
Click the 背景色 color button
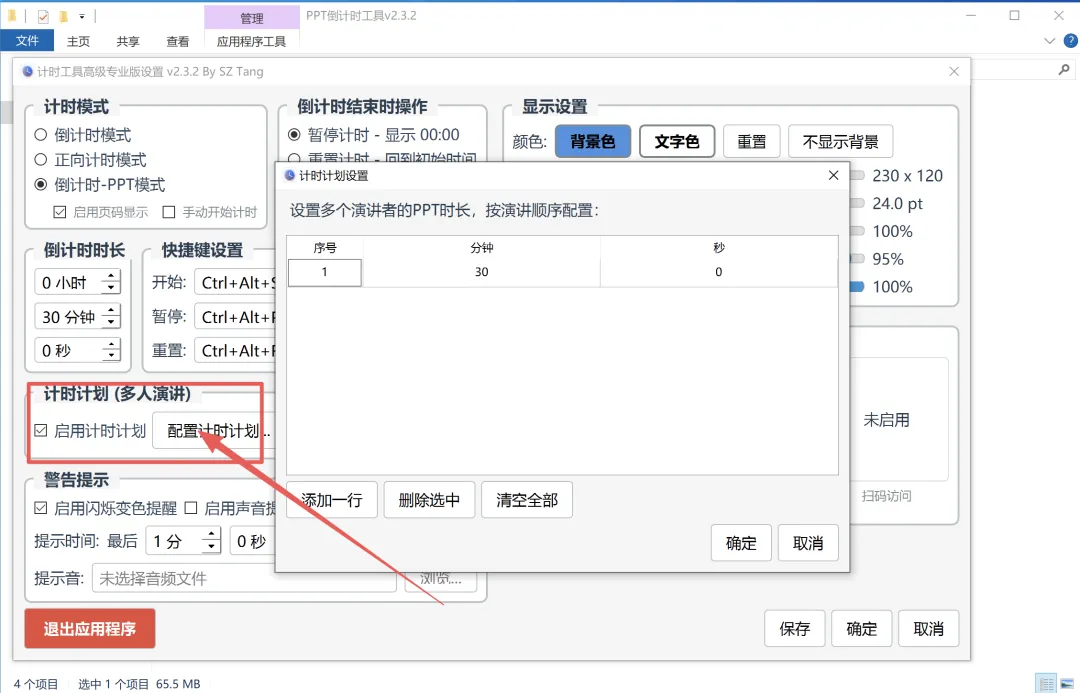pyautogui.click(x=593, y=142)
